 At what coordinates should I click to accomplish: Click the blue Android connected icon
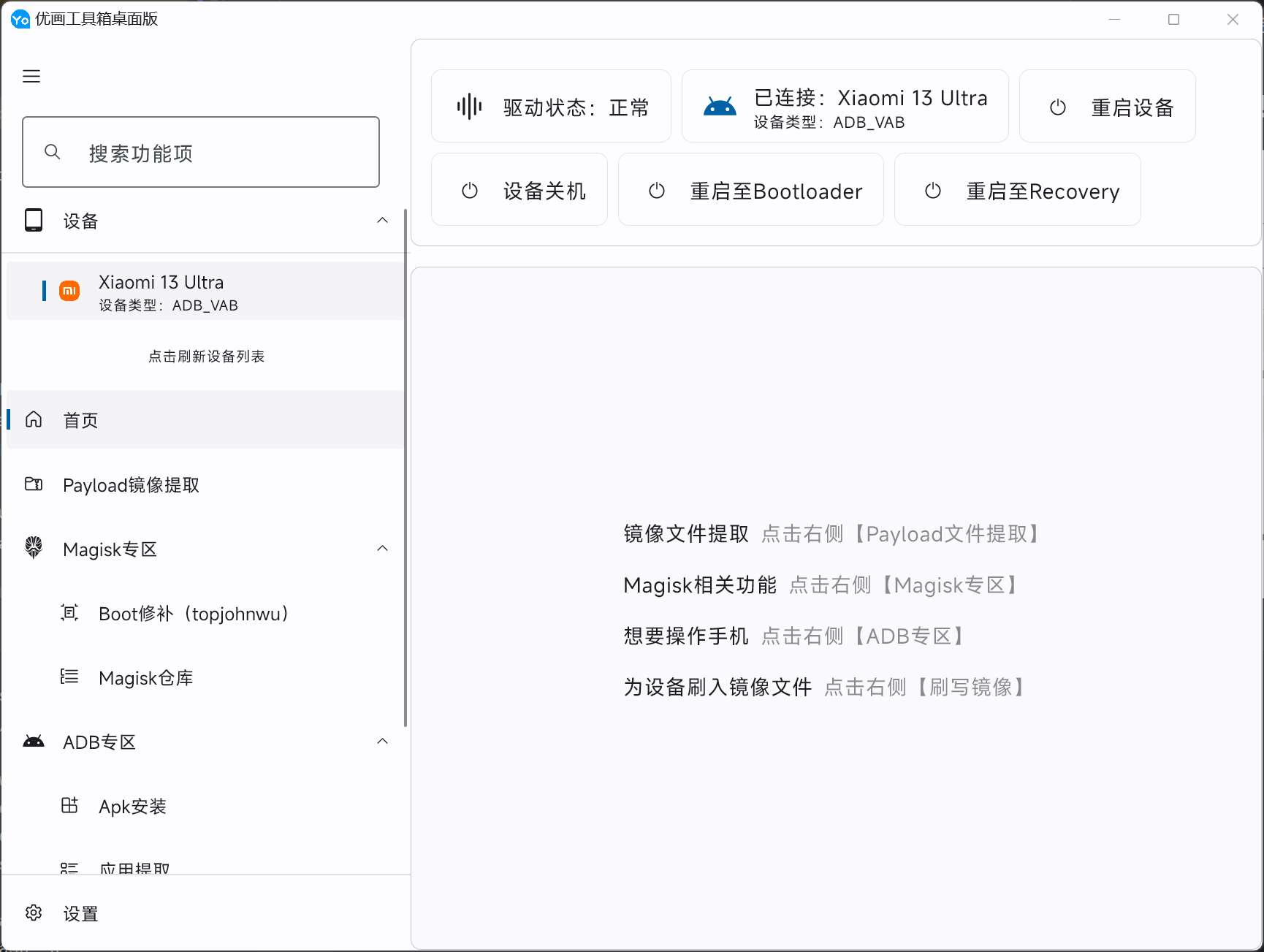[720, 107]
